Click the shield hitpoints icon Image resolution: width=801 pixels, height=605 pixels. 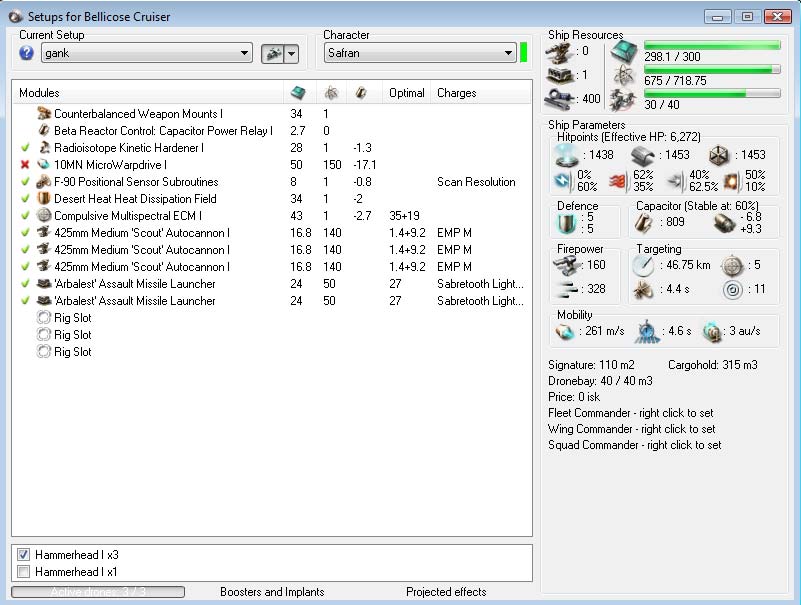pyautogui.click(x=567, y=155)
